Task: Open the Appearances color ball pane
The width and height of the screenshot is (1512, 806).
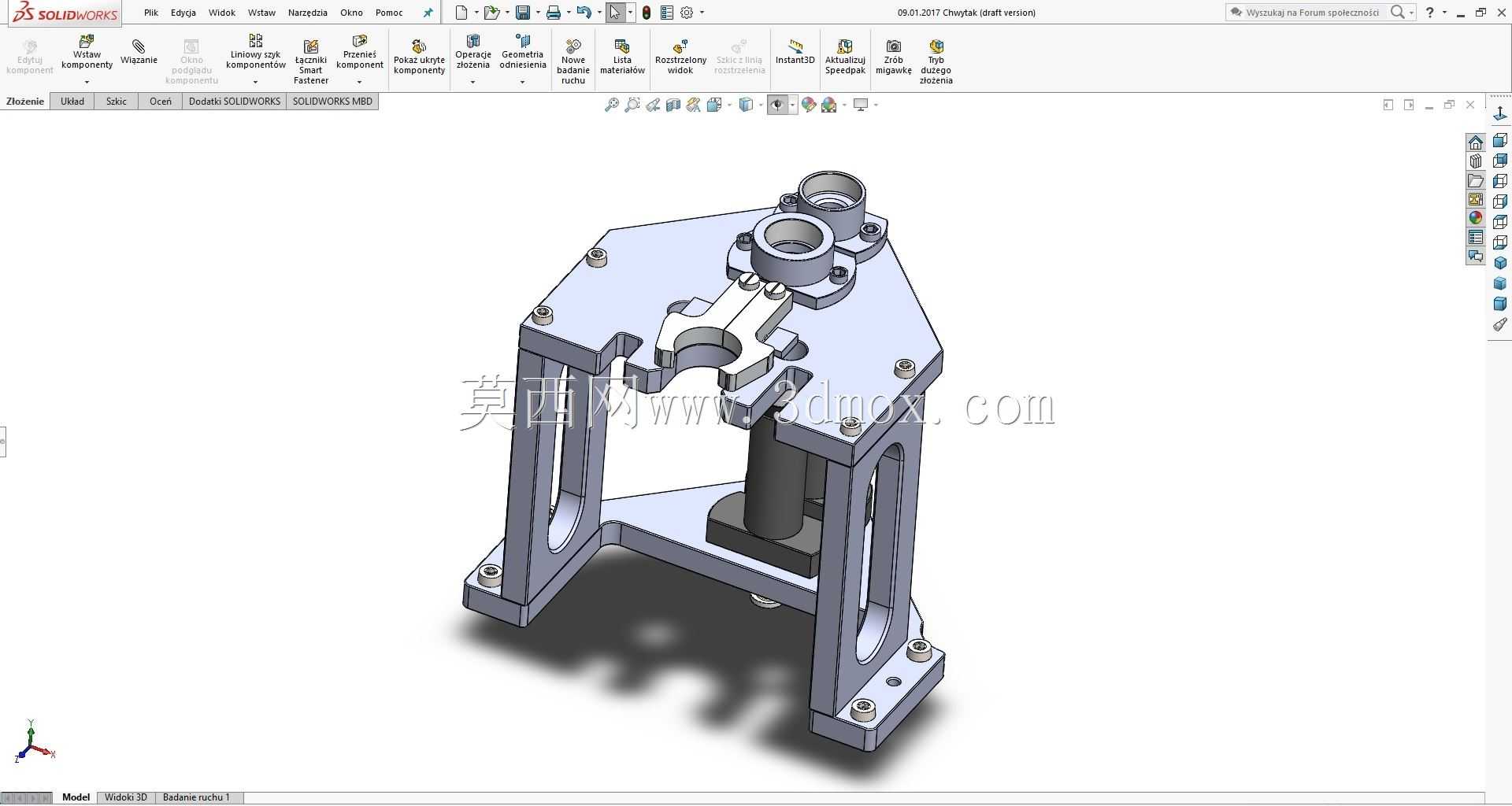Action: (1476, 218)
